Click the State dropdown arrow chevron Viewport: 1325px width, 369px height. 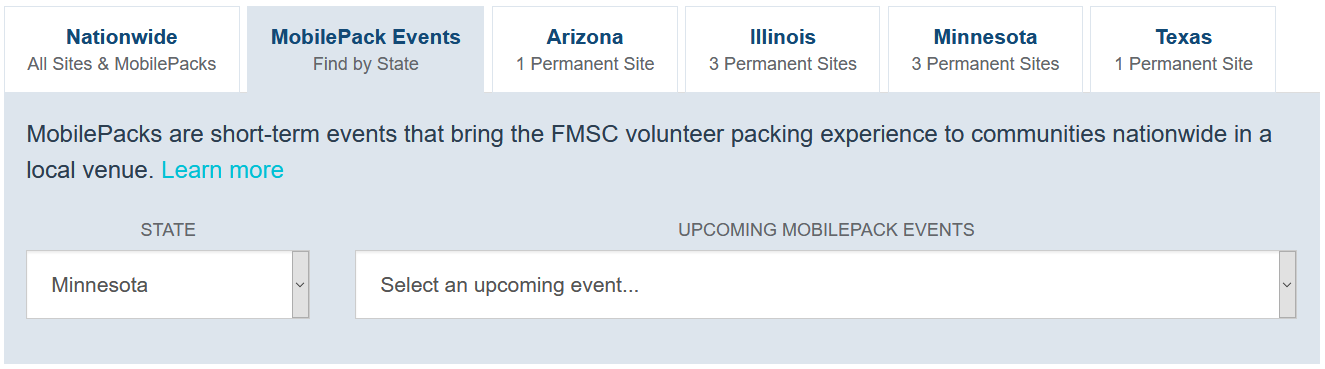point(300,285)
